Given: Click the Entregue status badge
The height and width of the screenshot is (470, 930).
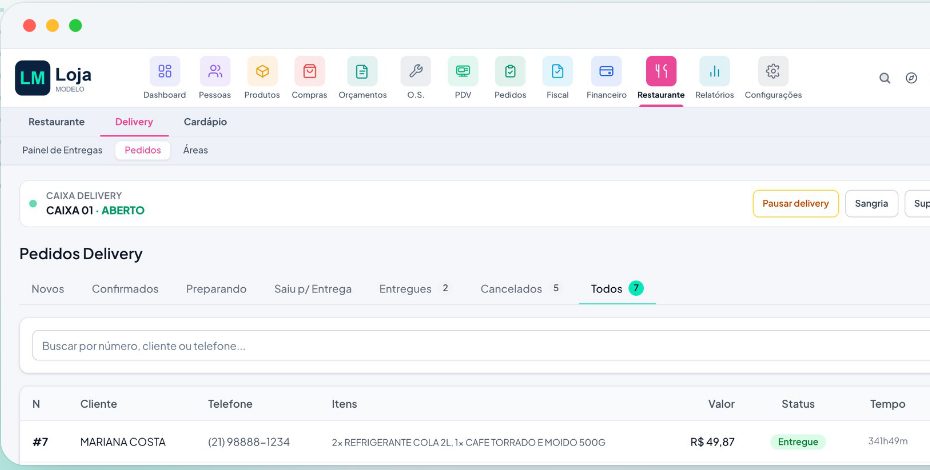Looking at the screenshot, I should click(x=798, y=442).
